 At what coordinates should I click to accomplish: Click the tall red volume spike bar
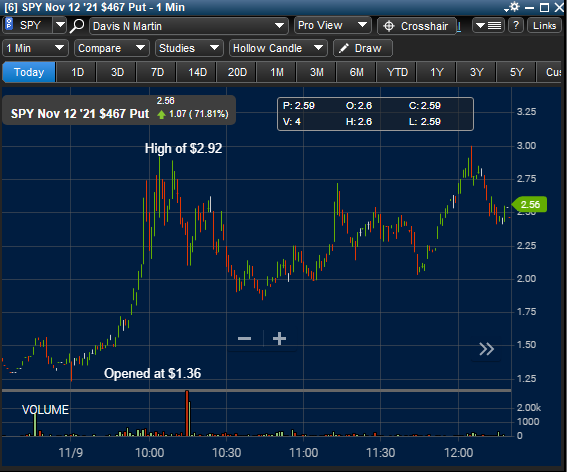coord(187,413)
